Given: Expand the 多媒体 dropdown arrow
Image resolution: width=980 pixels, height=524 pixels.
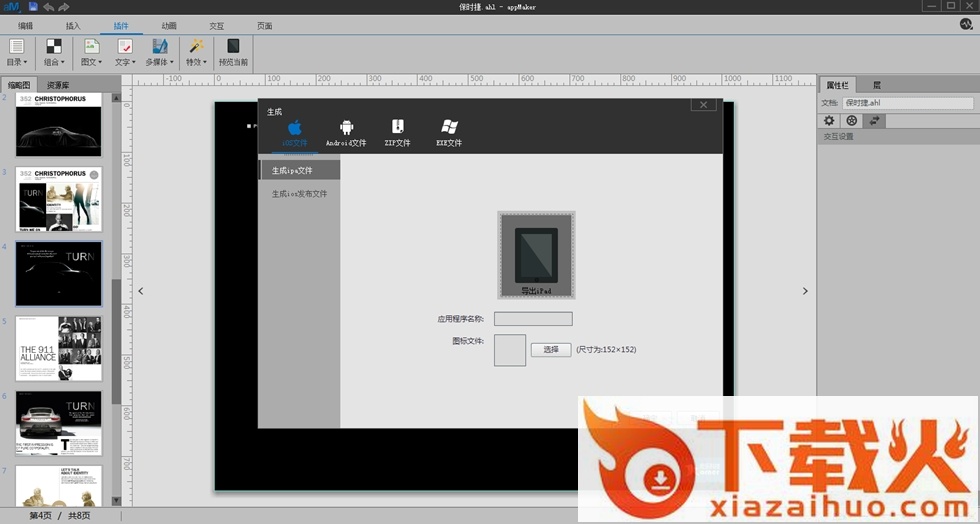Looking at the screenshot, I should [172, 63].
